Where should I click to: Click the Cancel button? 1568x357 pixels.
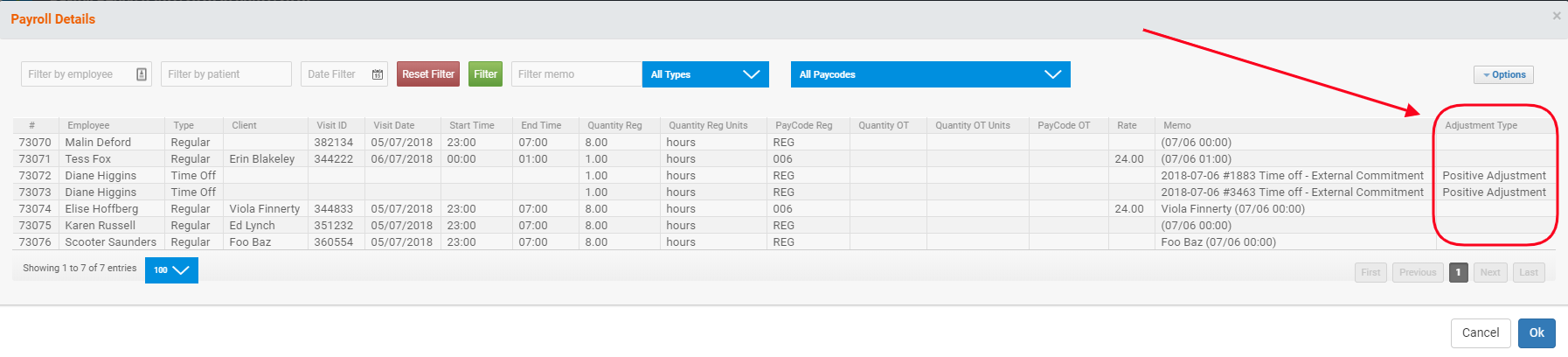(x=1481, y=332)
